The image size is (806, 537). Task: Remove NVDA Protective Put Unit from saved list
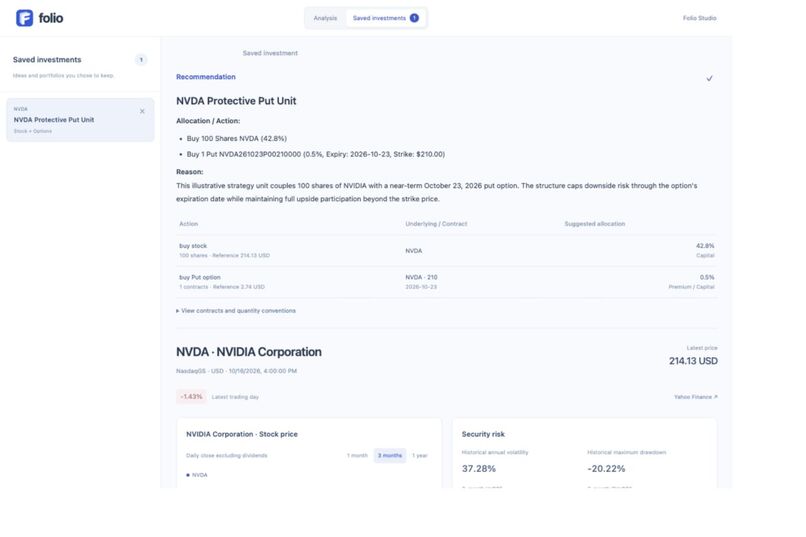[x=142, y=111]
